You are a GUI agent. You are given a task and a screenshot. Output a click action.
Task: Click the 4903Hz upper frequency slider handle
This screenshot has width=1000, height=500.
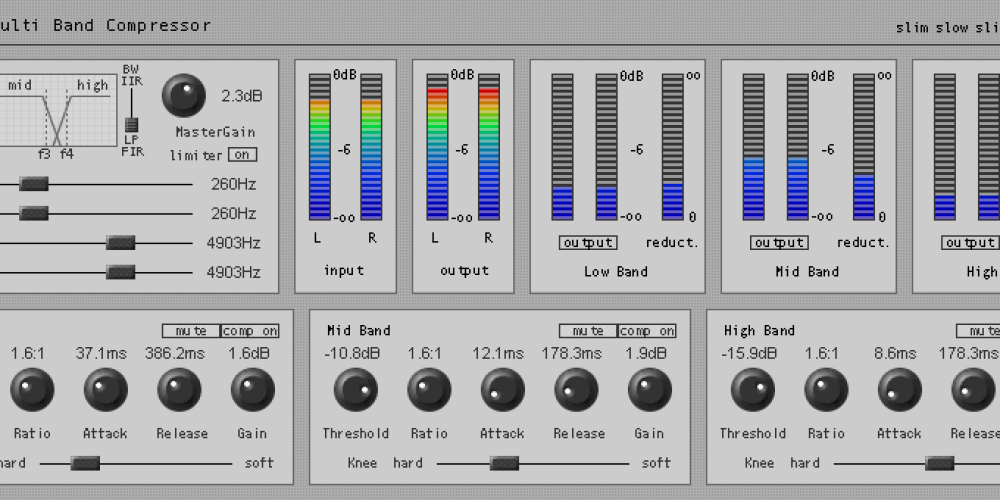click(x=121, y=242)
